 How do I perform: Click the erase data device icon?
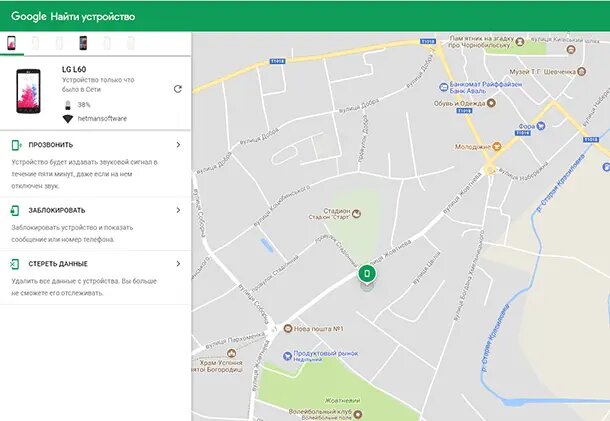click(x=15, y=264)
